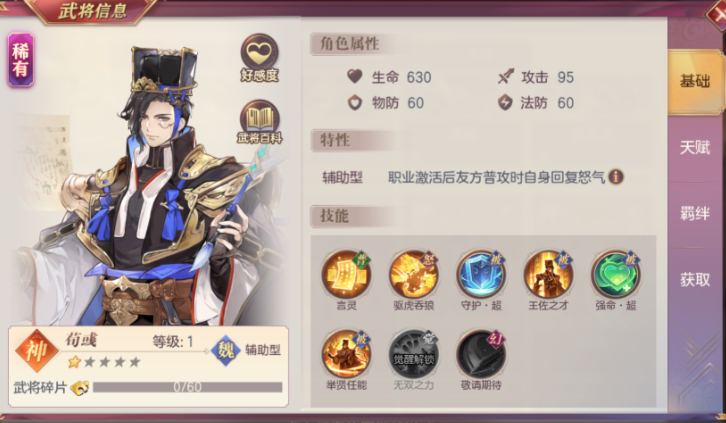Select the 王佐之才 skill icon
The width and height of the screenshot is (726, 423).
point(548,274)
